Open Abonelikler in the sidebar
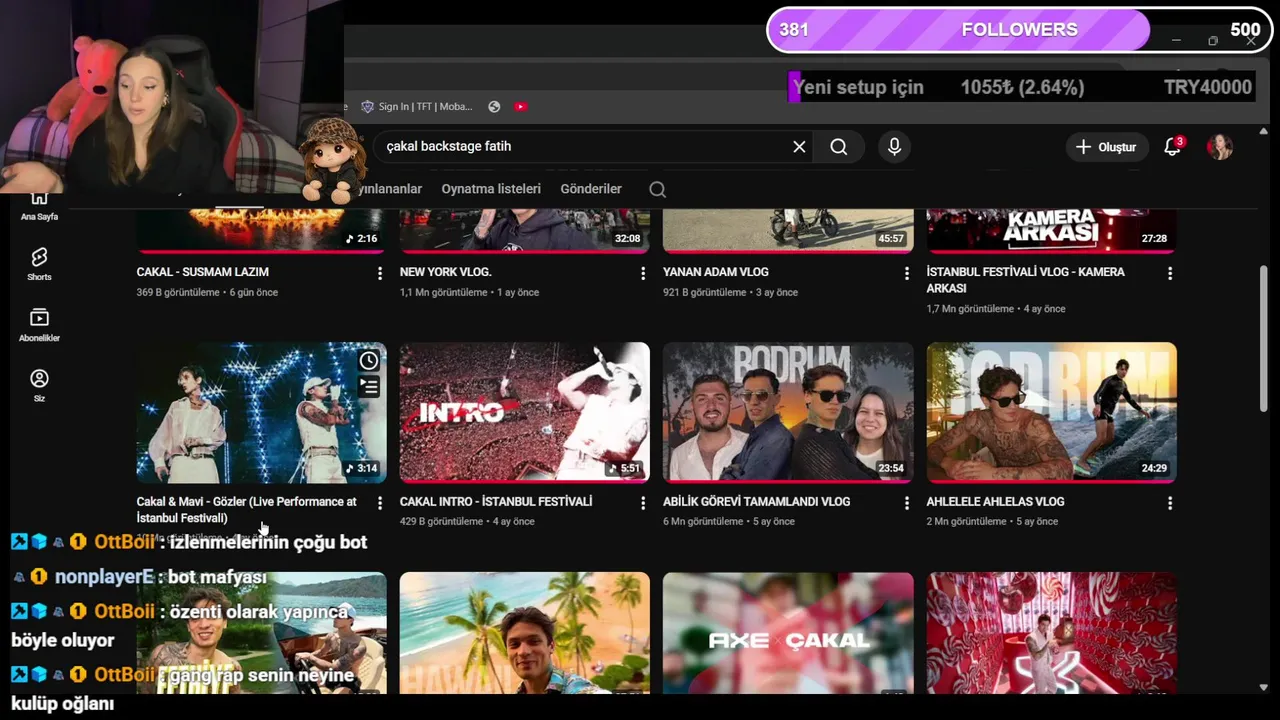1280x720 pixels. pos(39,325)
